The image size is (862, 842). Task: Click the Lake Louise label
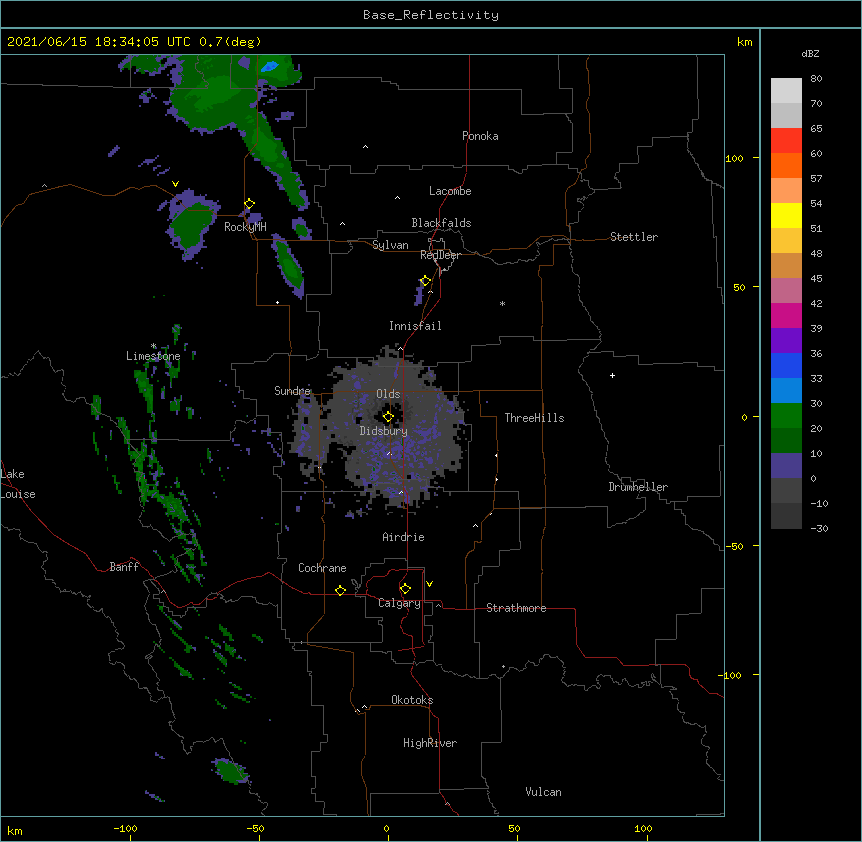(x=18, y=484)
